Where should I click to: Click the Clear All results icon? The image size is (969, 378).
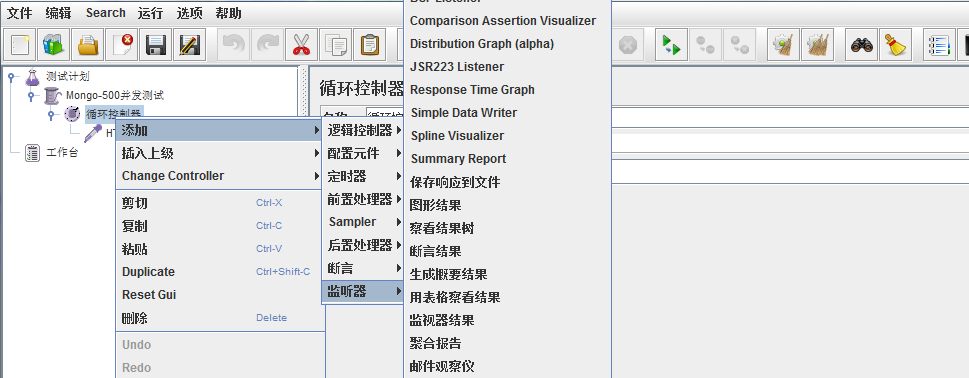817,44
